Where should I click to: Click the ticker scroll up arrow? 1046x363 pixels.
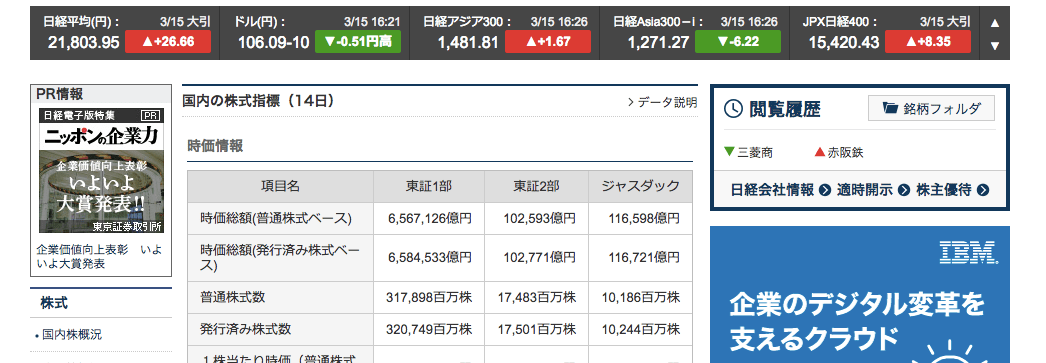(x=995, y=23)
